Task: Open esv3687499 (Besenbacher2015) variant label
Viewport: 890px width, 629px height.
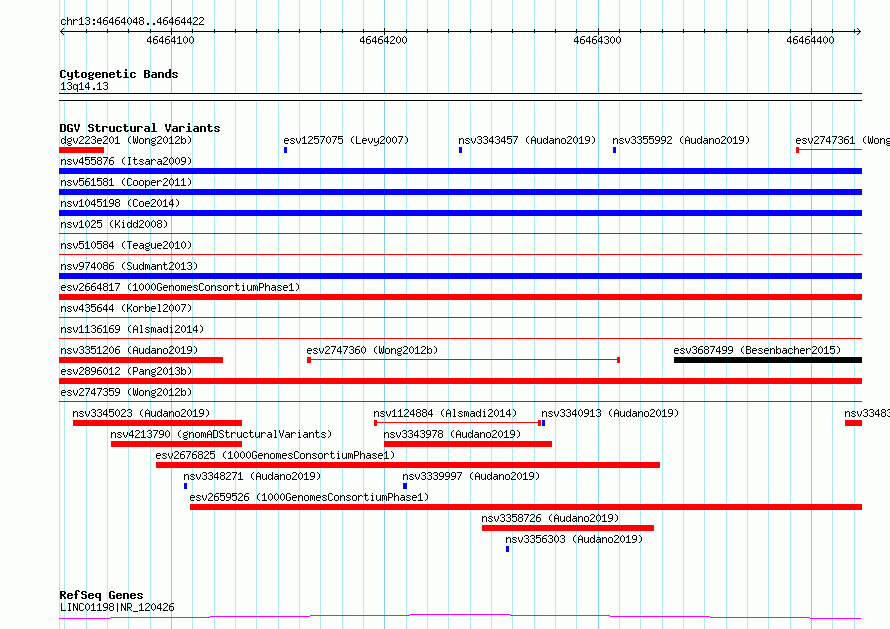Action: point(757,350)
